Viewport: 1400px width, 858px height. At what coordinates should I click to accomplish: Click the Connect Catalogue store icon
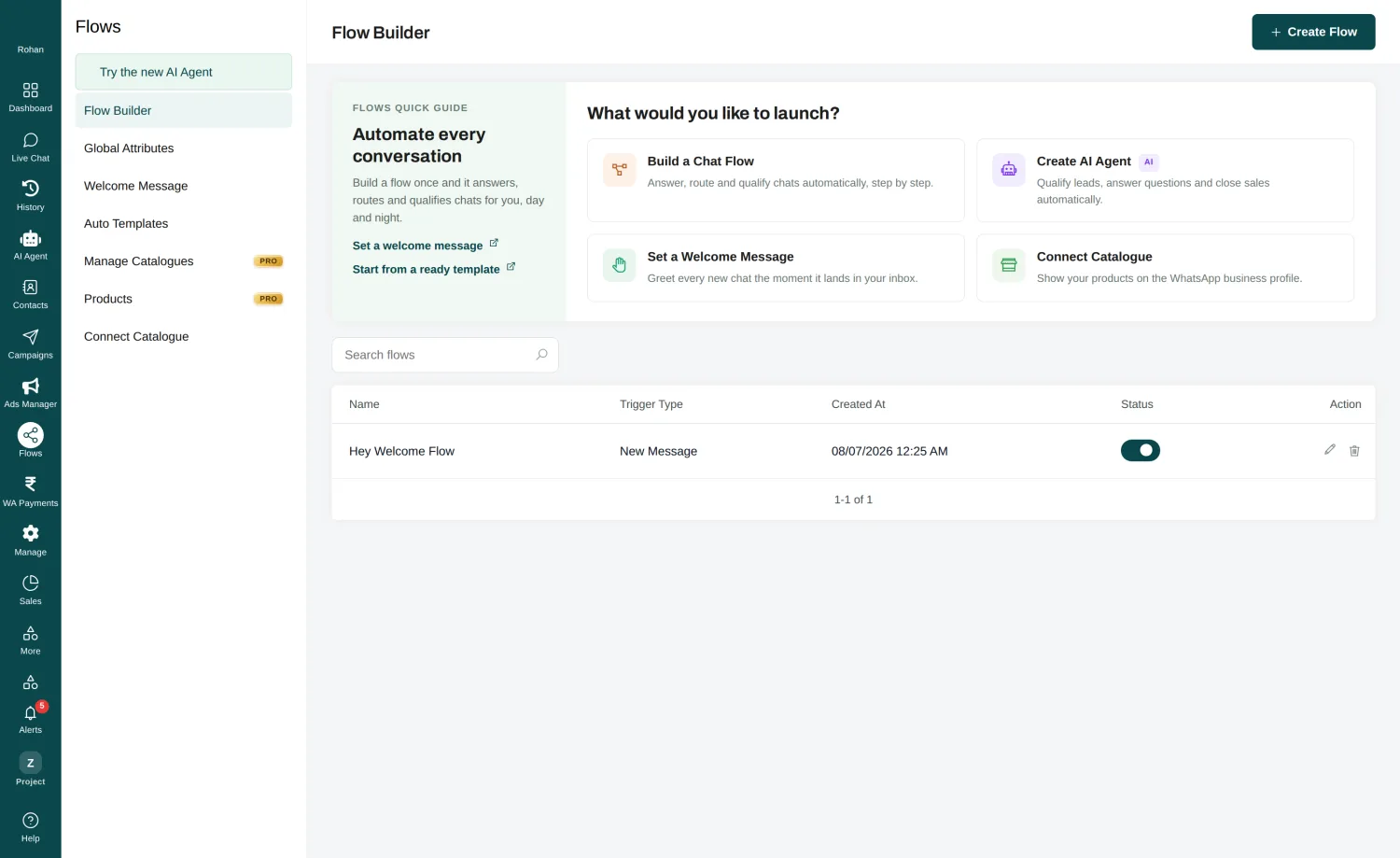pos(1008,265)
